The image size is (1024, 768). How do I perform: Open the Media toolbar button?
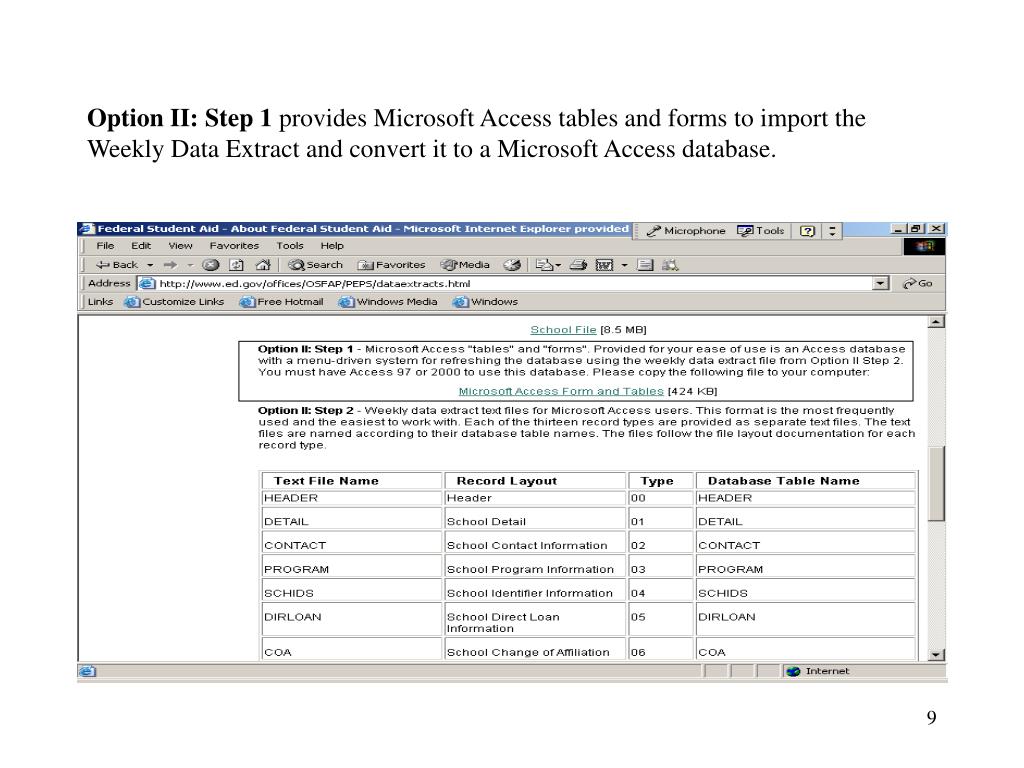click(465, 265)
